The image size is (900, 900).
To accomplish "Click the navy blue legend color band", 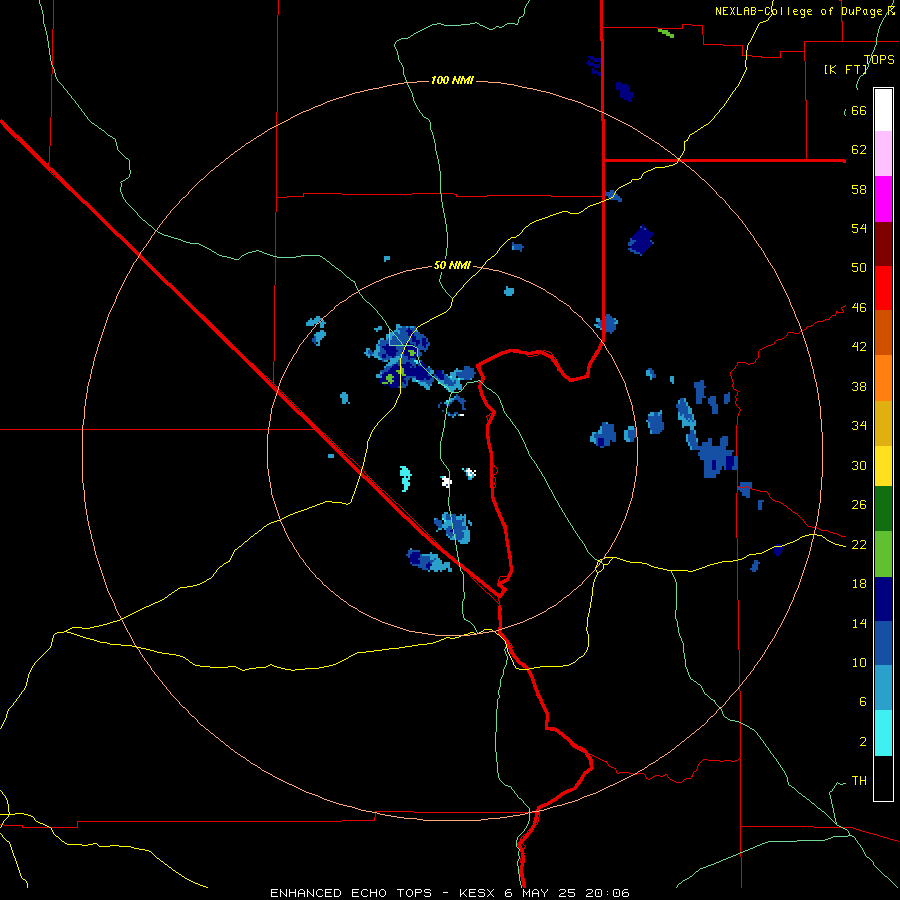I will point(883,599).
